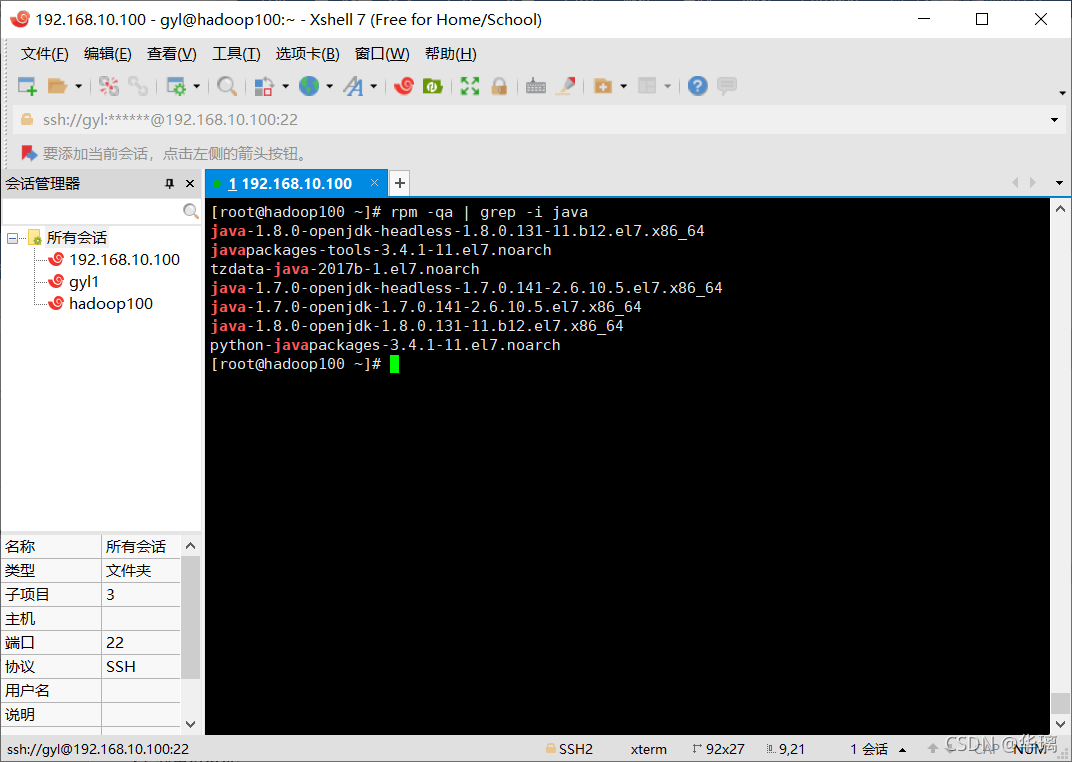The width and height of the screenshot is (1072, 762).
Task: Launch Xshell red swirl toolbar icon
Action: pyautogui.click(x=404, y=86)
